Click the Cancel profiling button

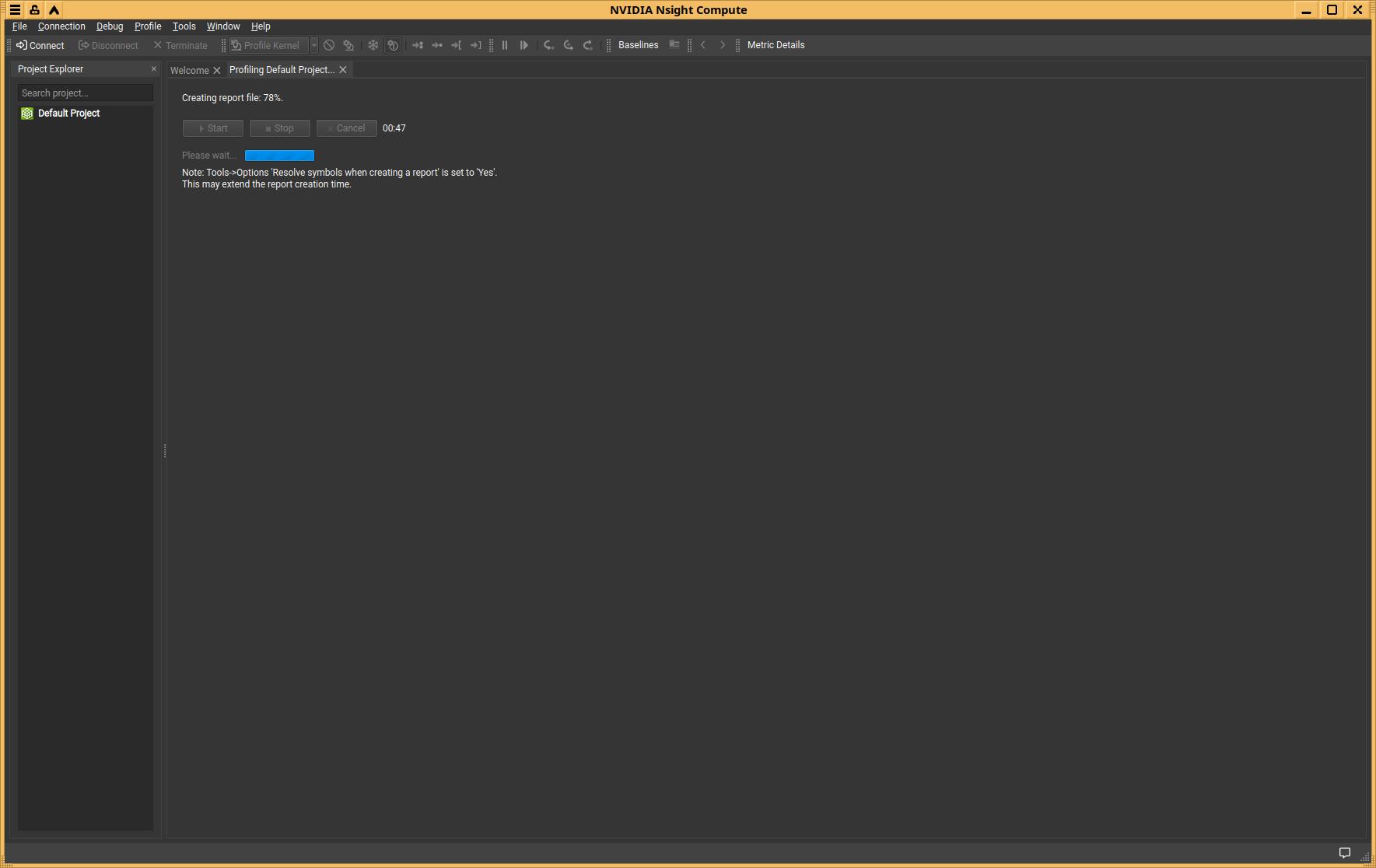pyautogui.click(x=347, y=128)
